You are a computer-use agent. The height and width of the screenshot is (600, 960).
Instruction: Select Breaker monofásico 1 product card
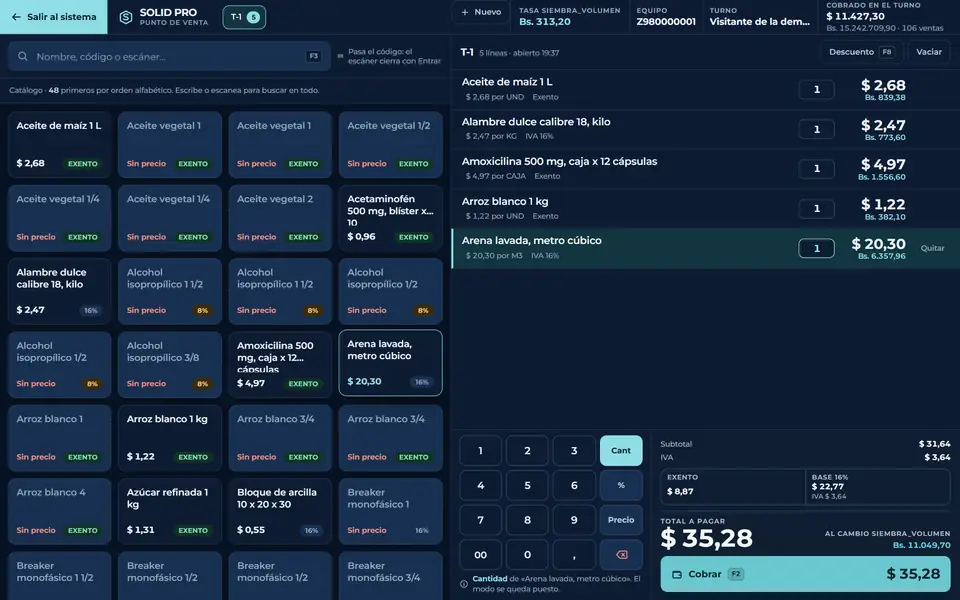tap(391, 511)
